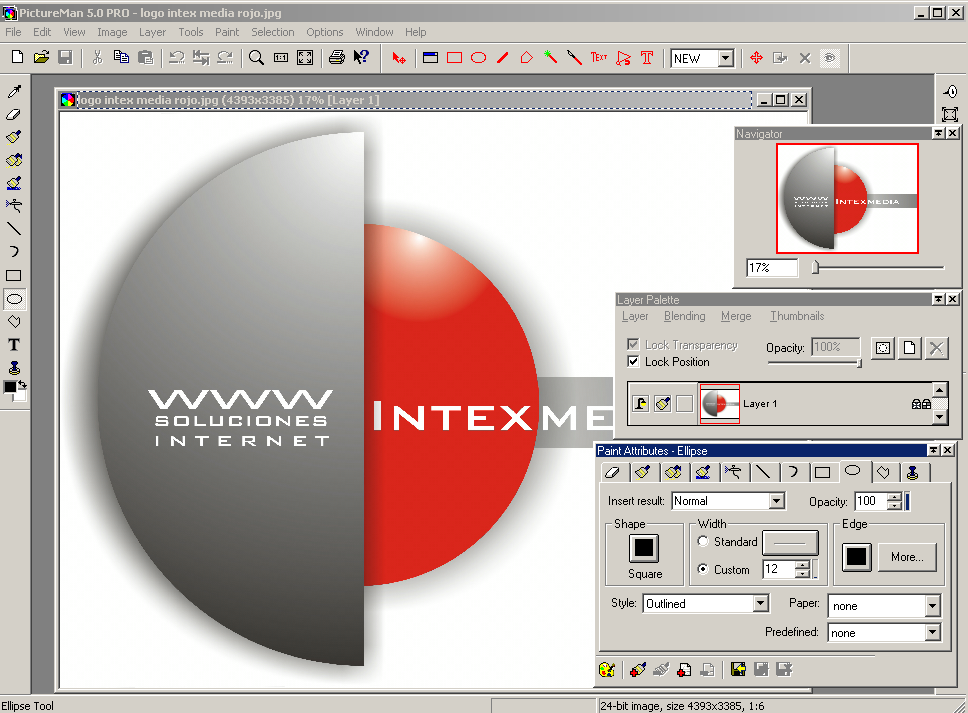Click the red move-selection cross icon
The height and width of the screenshot is (713, 968).
point(756,57)
